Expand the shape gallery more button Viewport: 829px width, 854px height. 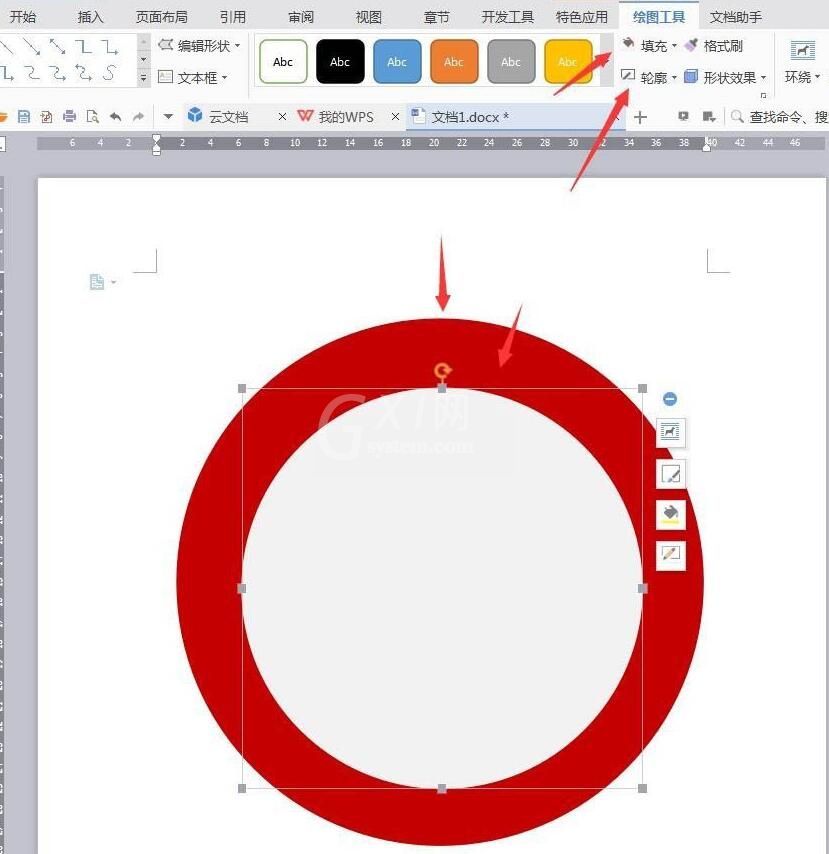pos(143,78)
